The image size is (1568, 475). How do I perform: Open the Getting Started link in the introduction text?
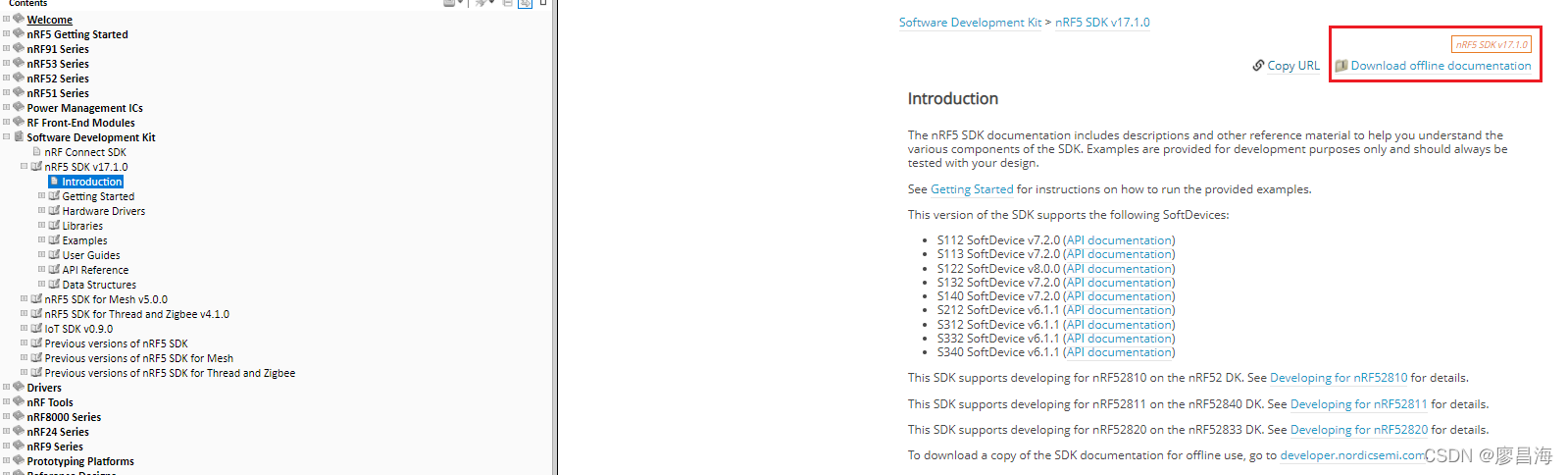click(972, 189)
